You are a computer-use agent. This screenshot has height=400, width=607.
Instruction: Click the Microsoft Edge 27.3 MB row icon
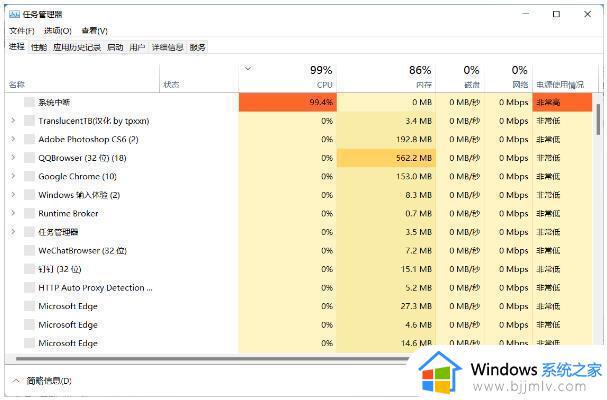(29, 306)
